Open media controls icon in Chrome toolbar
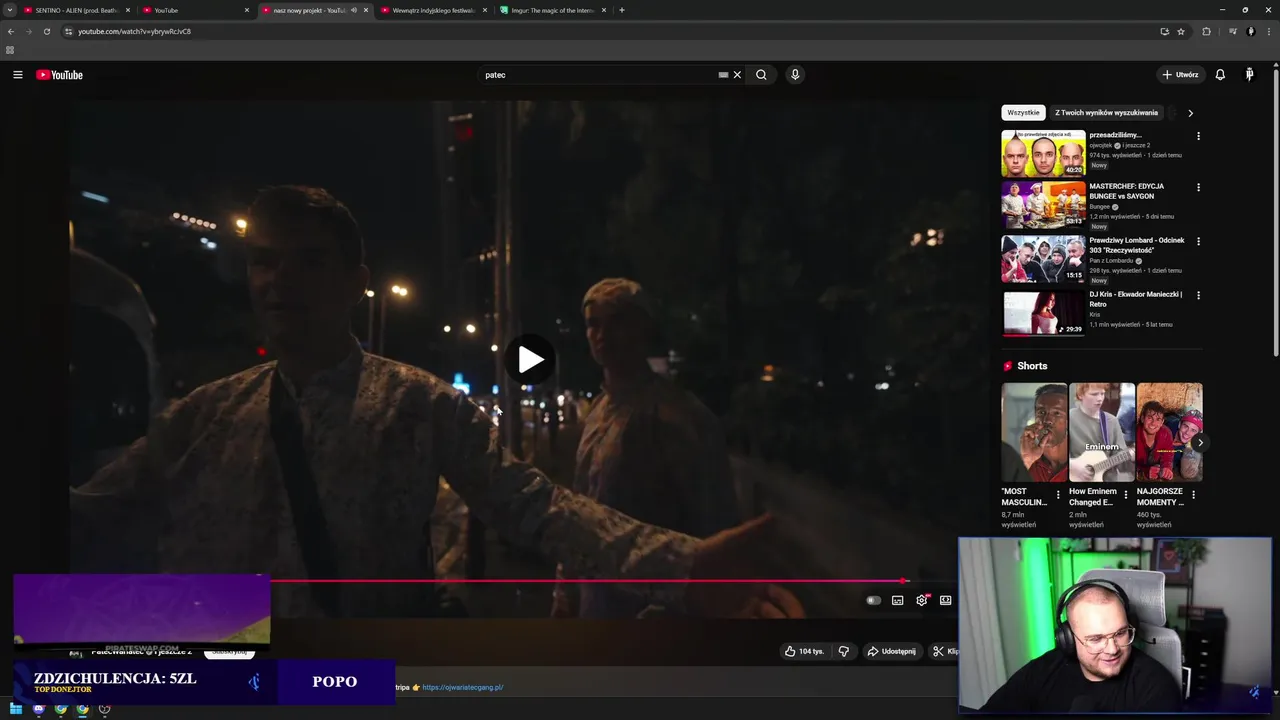The image size is (1280, 720). pos(1232,31)
